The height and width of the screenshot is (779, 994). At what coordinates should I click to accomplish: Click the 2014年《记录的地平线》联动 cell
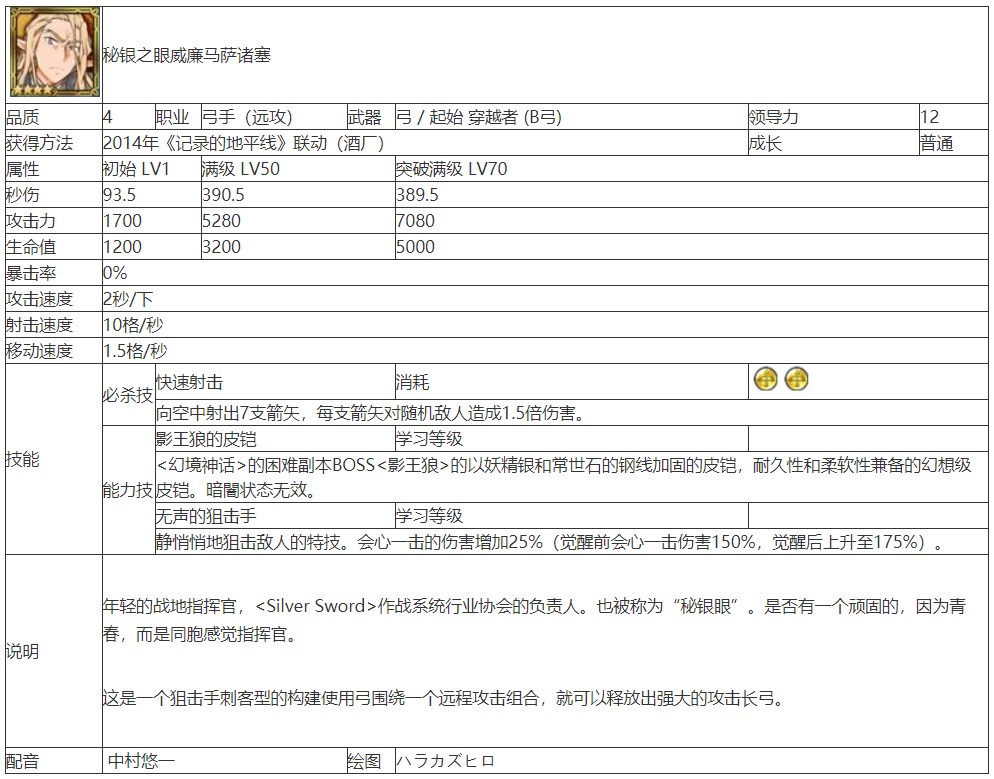tap(425, 143)
